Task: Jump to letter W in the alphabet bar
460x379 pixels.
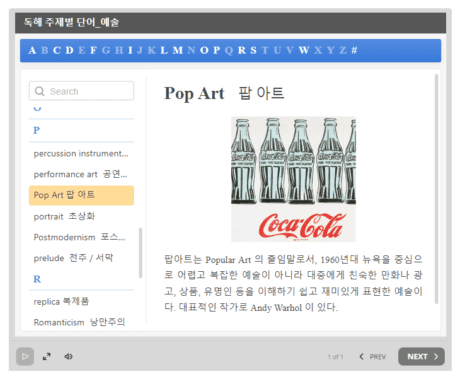Action: pos(304,50)
